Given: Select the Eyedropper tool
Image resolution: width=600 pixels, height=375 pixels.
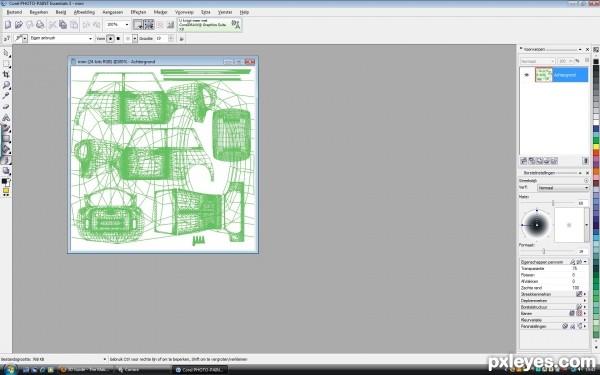Looking at the screenshot, I should coord(6,96).
